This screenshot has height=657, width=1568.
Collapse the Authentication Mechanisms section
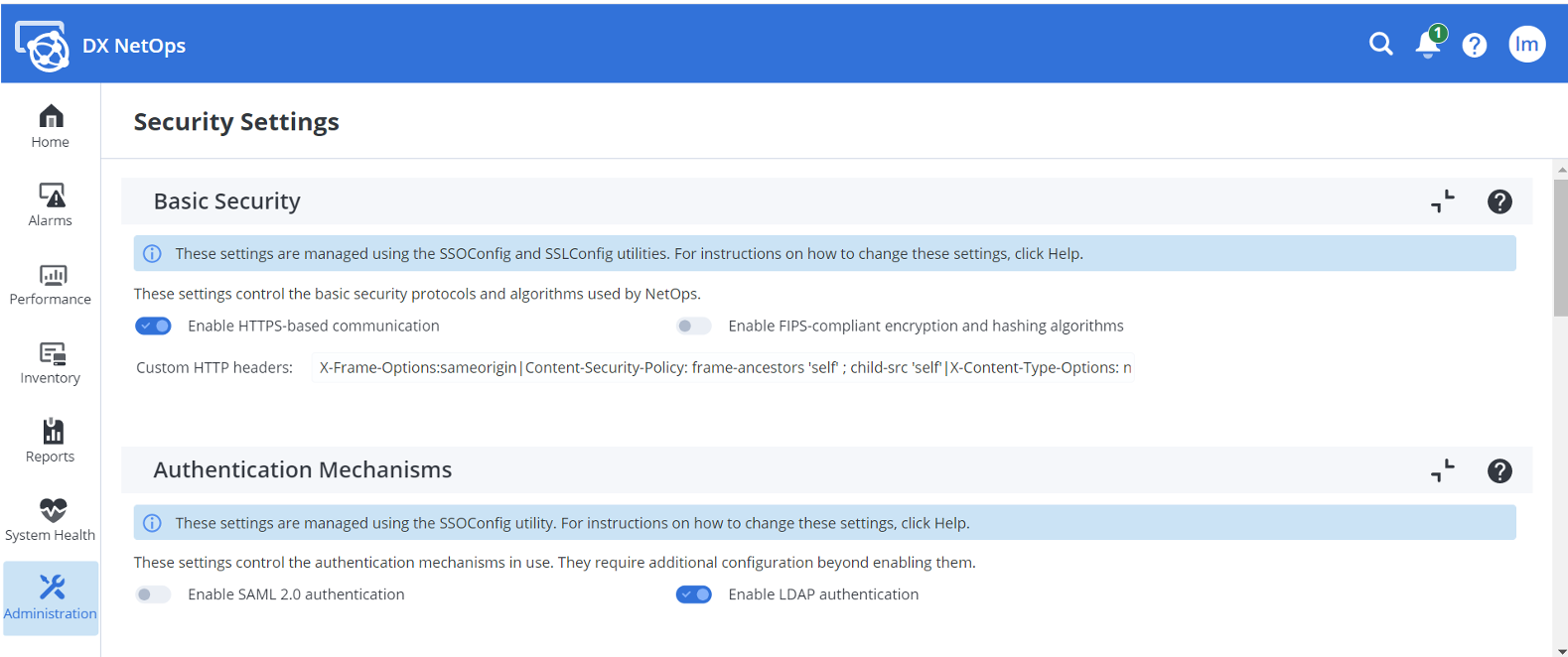(1443, 470)
